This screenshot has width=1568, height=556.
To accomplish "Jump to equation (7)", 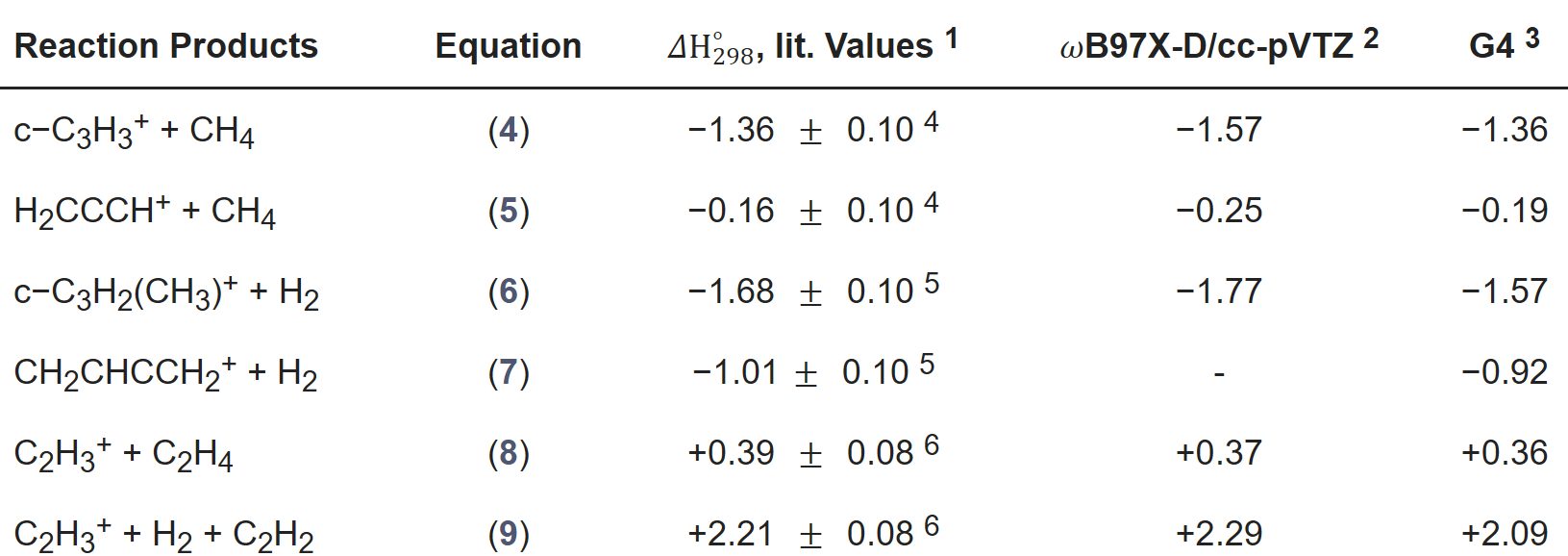I will pos(509,372).
